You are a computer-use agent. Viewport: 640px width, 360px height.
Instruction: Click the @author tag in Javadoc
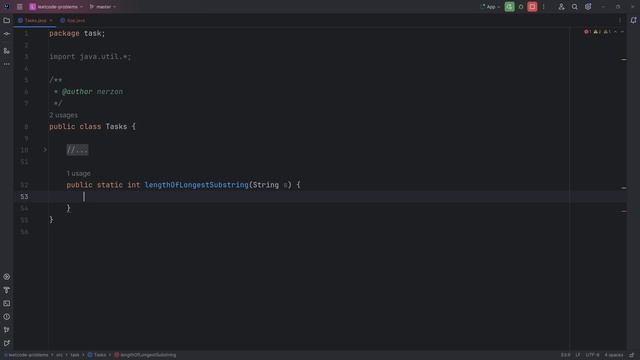point(77,92)
